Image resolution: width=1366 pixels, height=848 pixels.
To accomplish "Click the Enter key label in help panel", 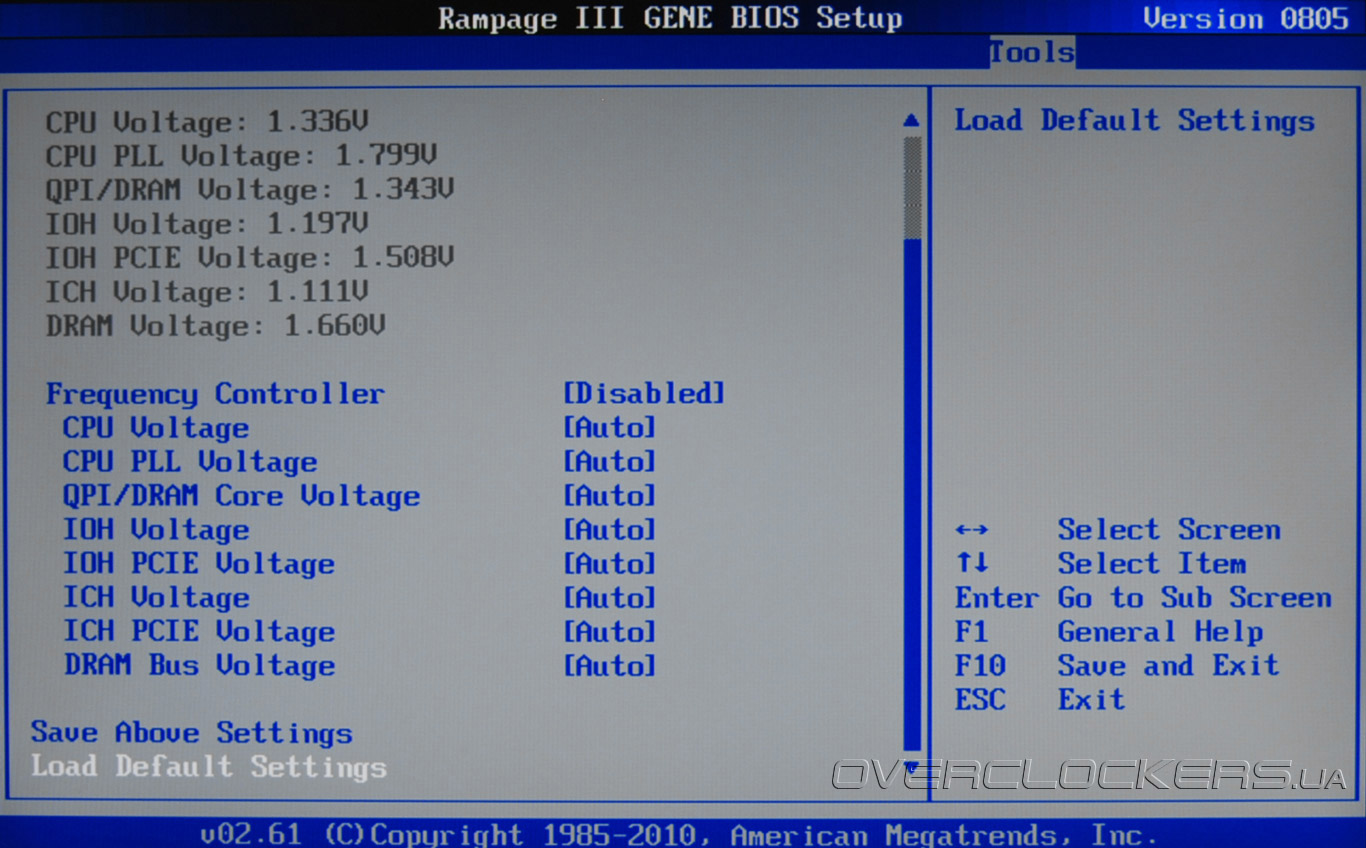I will click(x=997, y=598).
